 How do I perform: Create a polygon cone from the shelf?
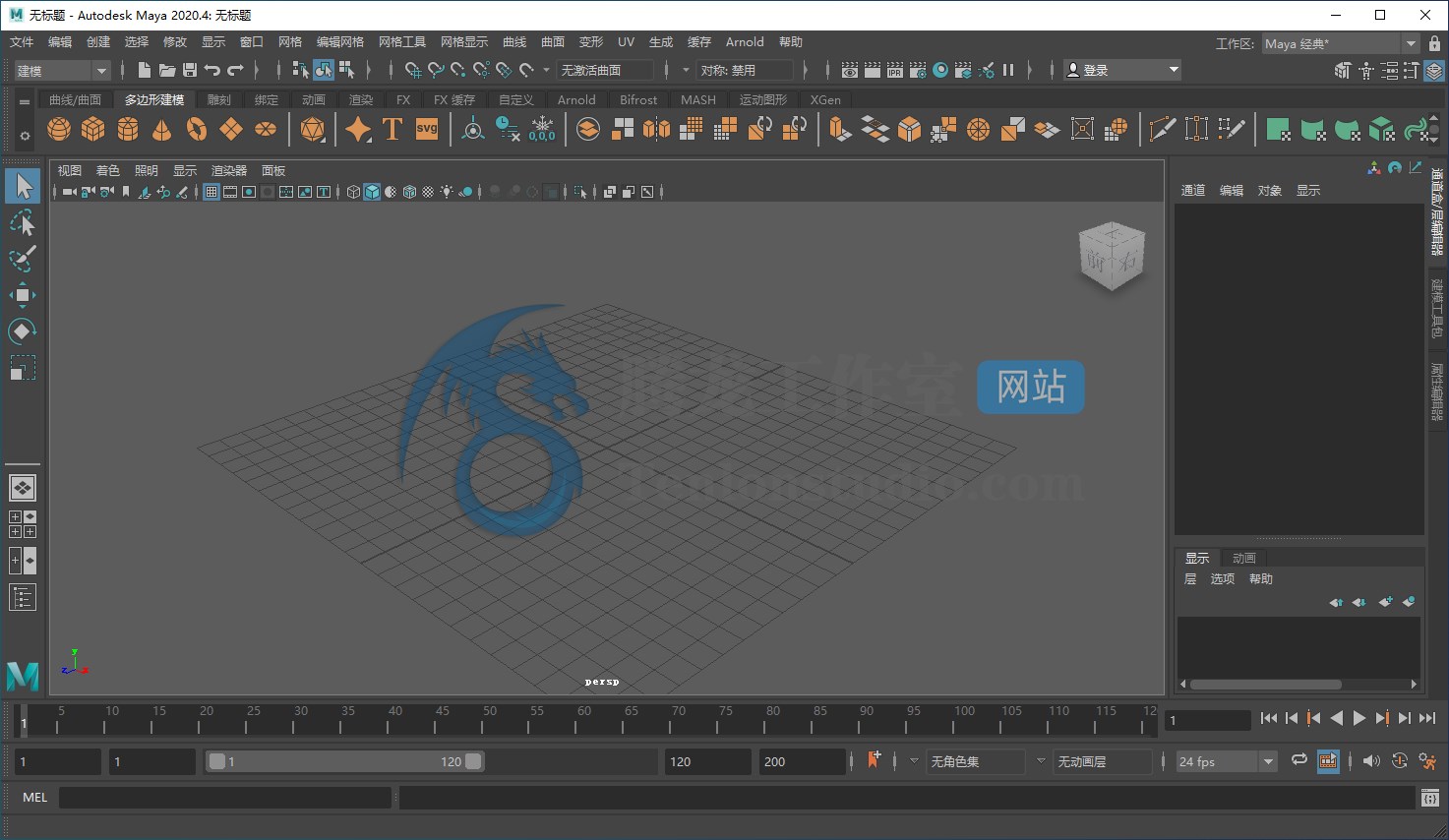pyautogui.click(x=162, y=129)
